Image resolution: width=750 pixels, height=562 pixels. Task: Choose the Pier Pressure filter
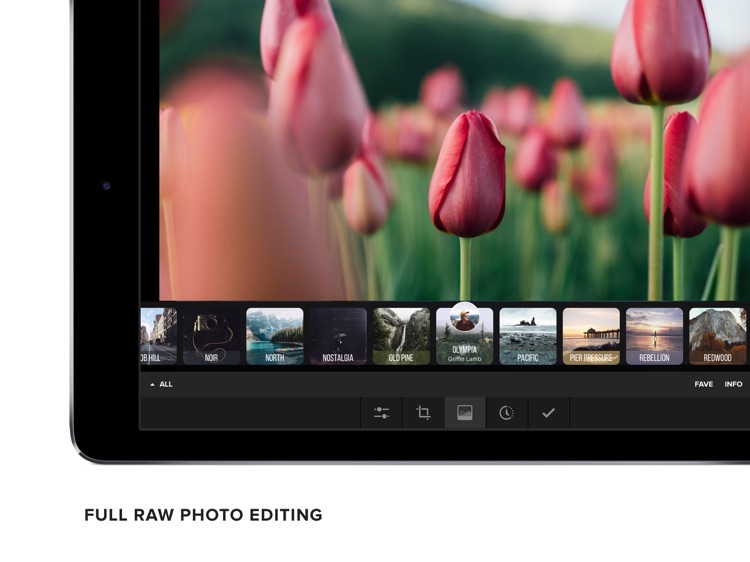[591, 337]
